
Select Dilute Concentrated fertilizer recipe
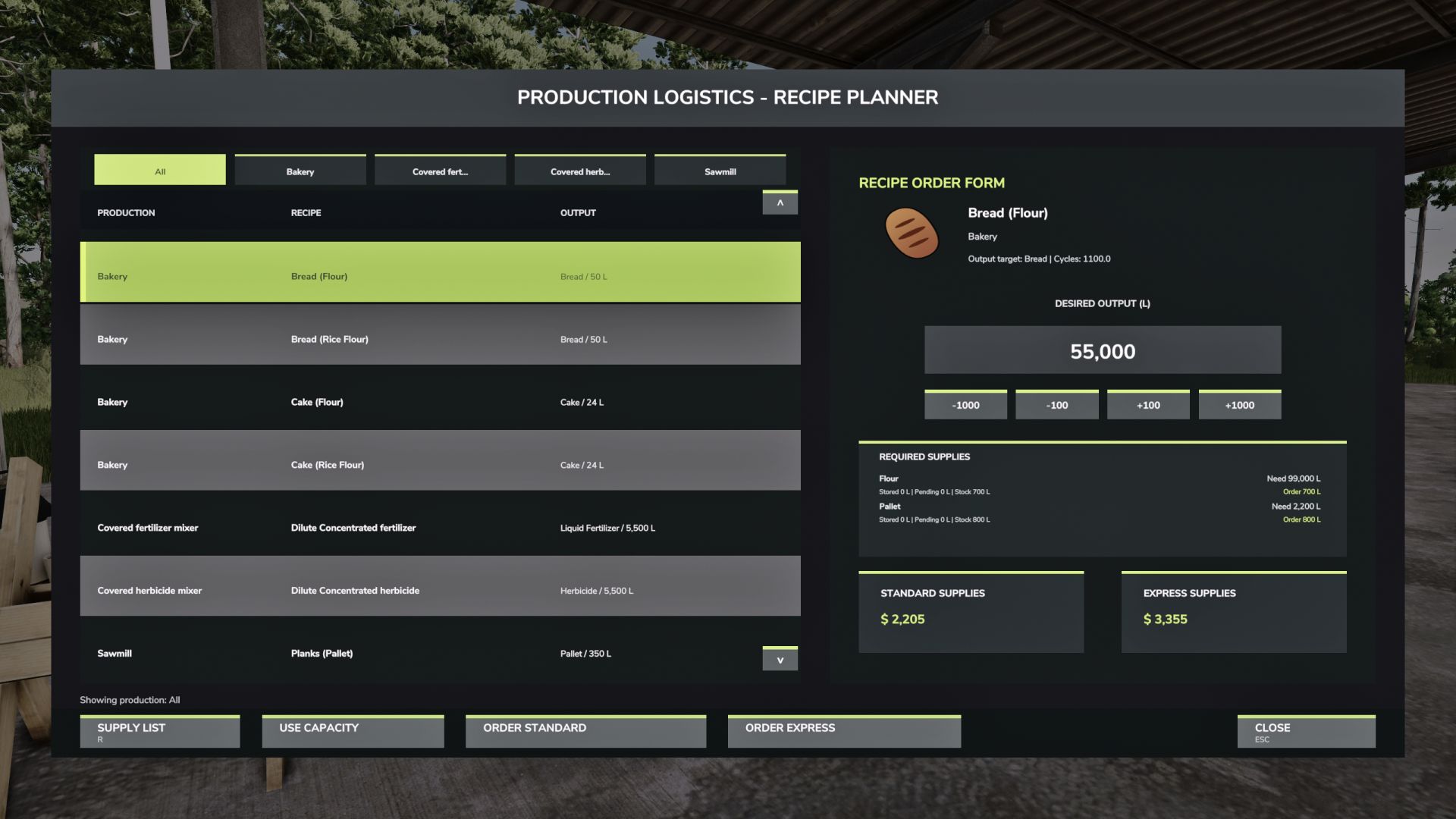coord(441,524)
